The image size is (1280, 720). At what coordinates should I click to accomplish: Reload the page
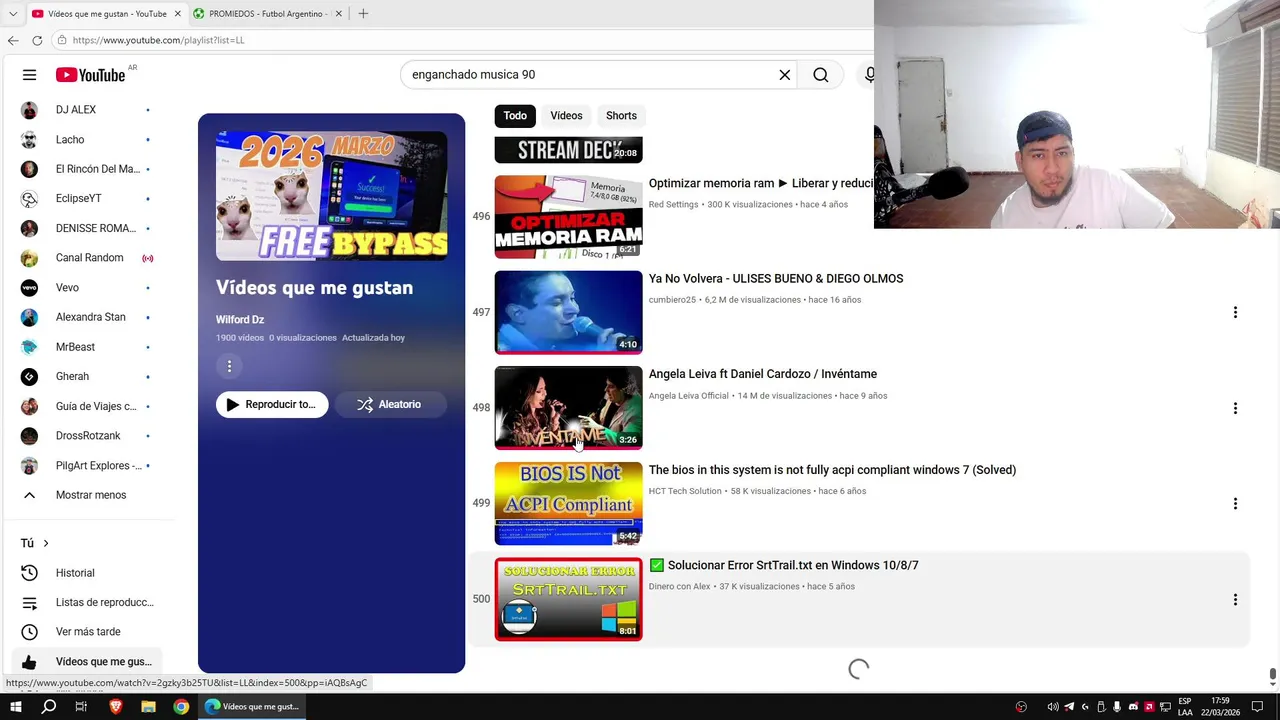pos(37,40)
